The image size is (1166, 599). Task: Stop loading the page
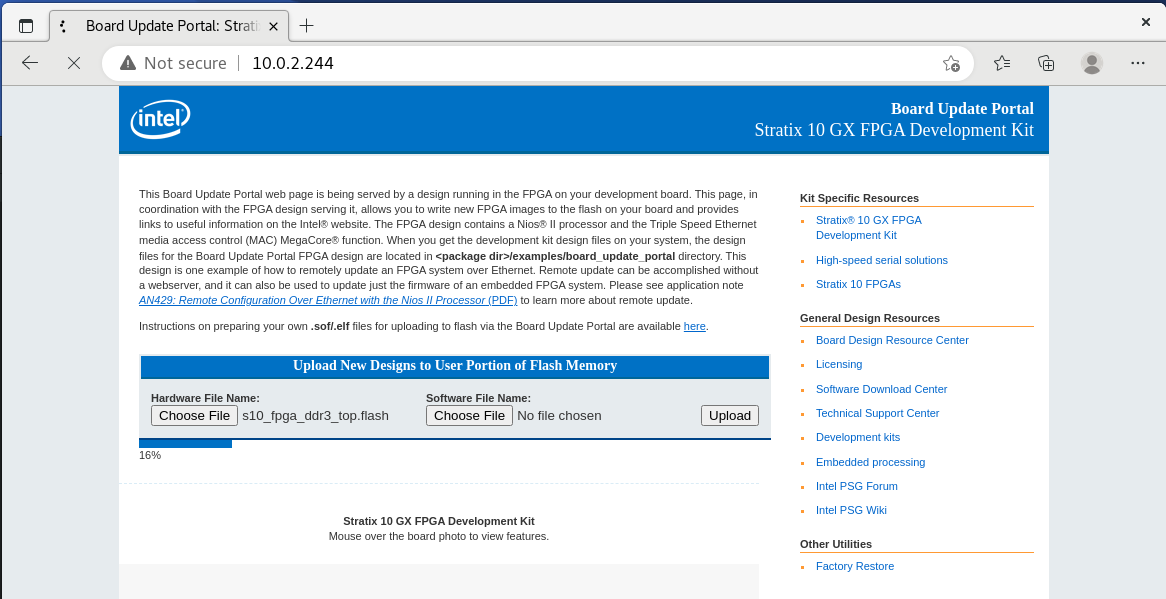72,62
